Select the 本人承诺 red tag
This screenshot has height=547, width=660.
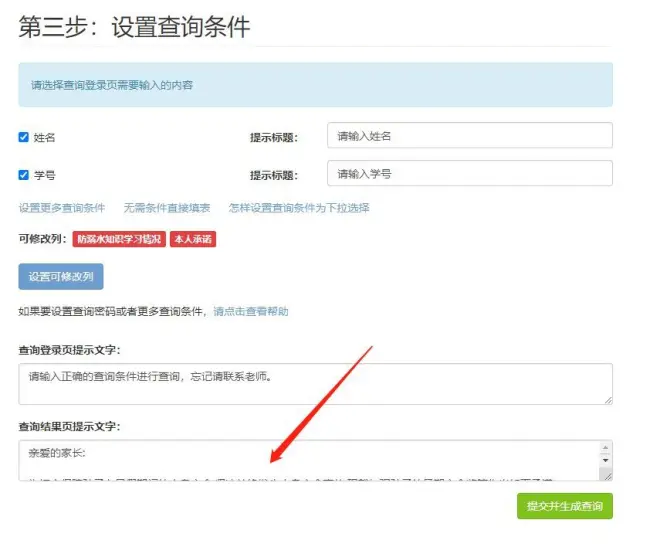coord(193,239)
